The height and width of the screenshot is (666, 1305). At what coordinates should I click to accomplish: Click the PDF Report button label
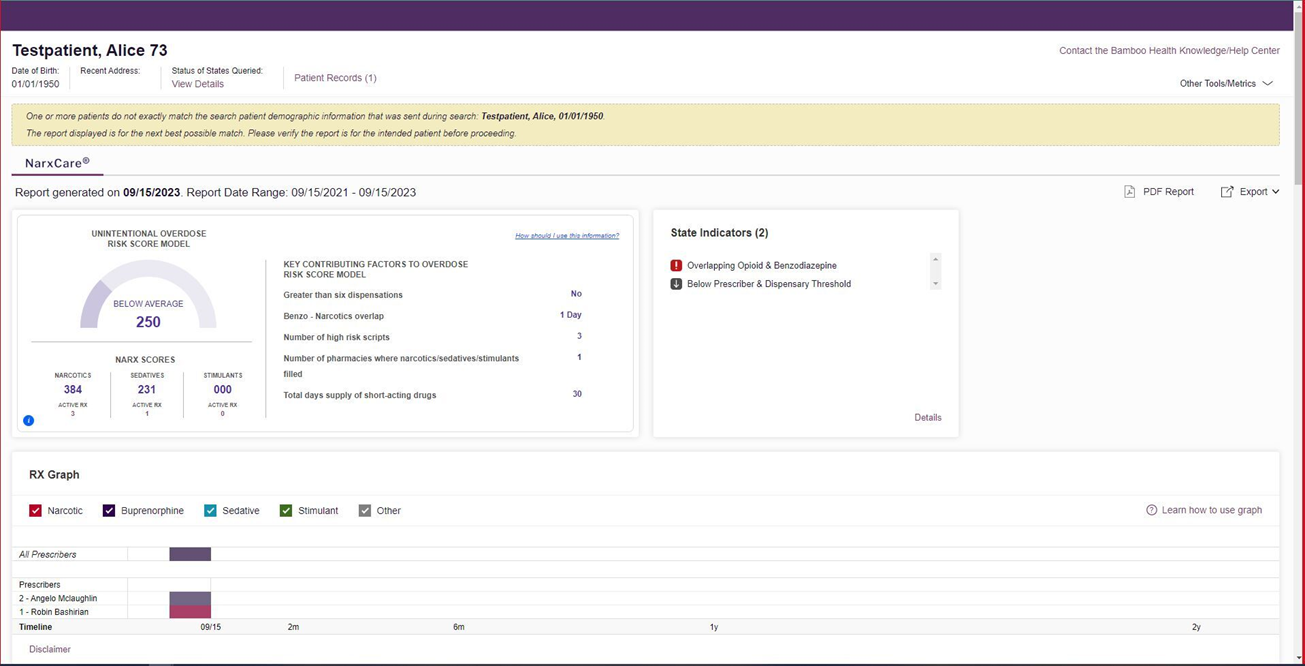point(1167,192)
